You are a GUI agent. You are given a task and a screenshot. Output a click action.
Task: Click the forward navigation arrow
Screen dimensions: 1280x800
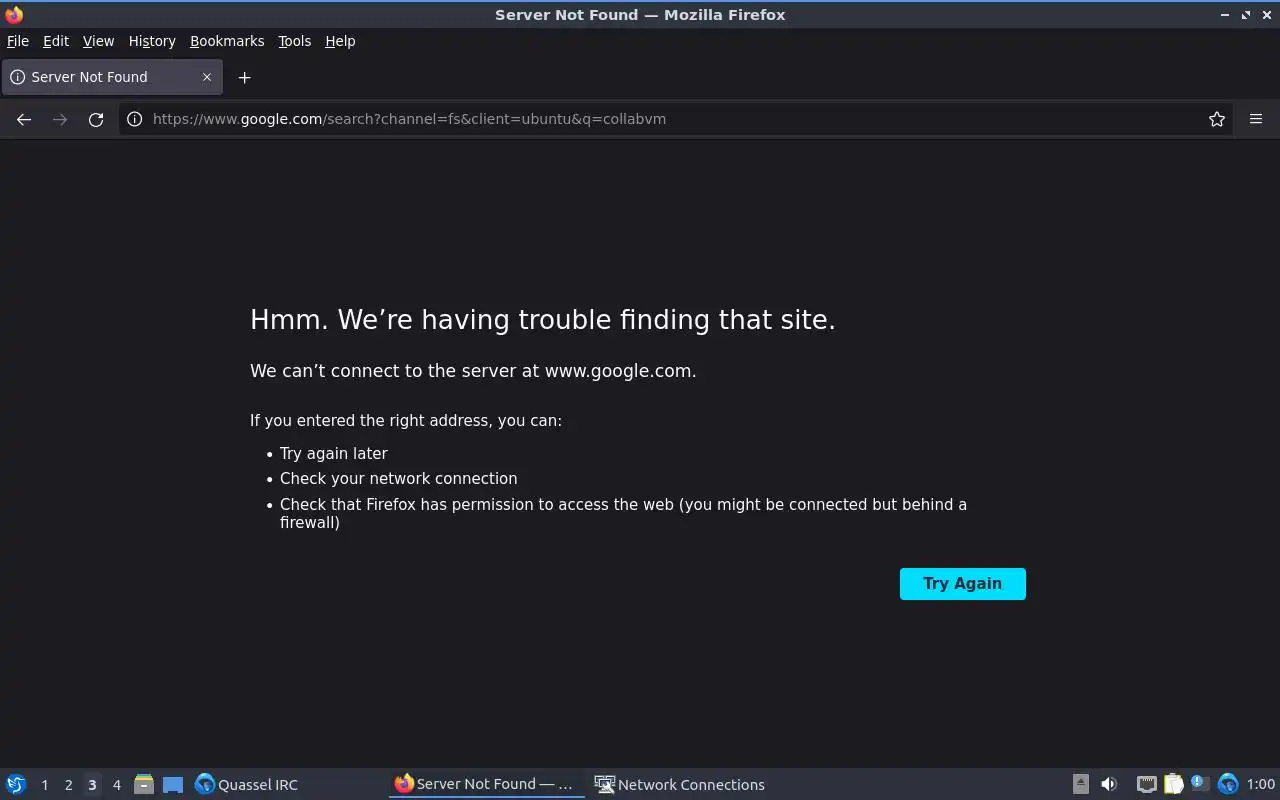60,119
